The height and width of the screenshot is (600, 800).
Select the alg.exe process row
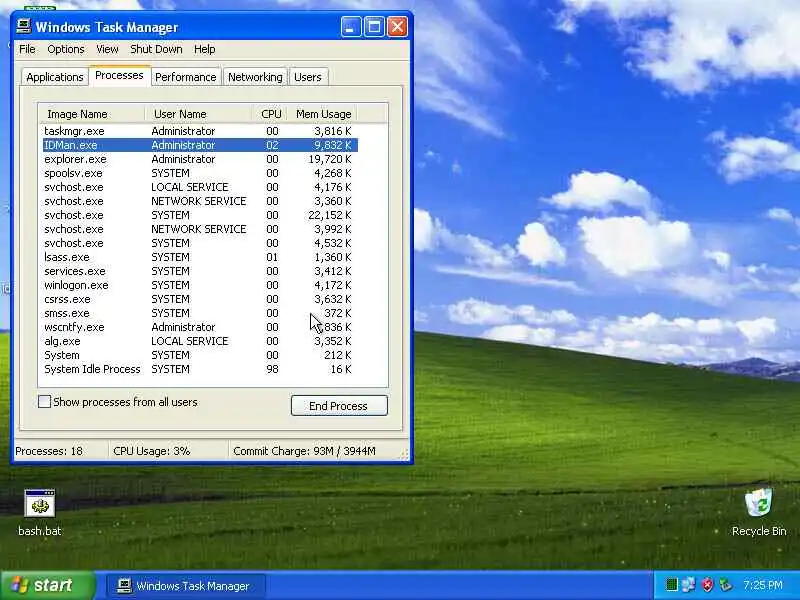(200, 341)
